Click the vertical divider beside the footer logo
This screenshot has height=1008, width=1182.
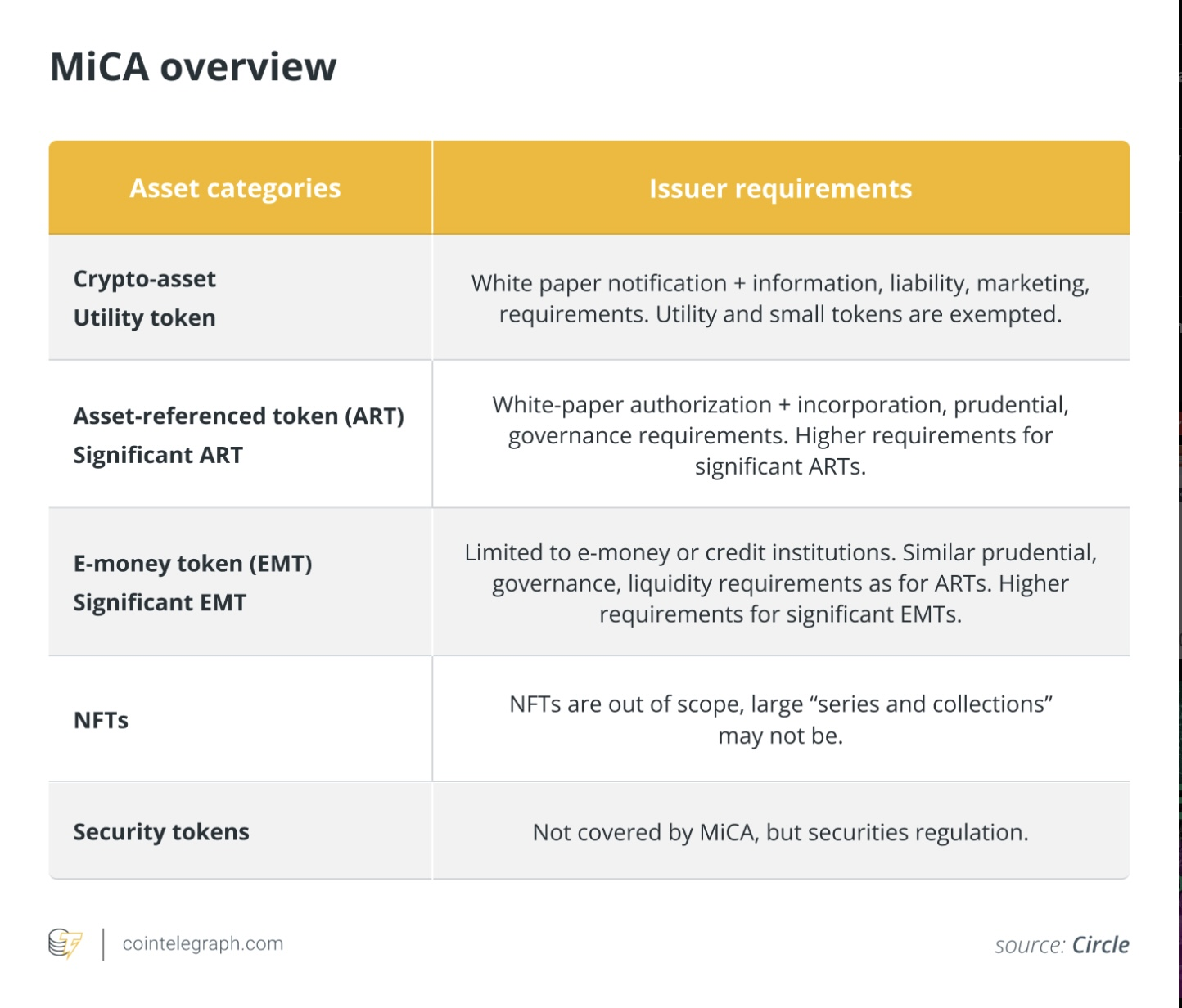pos(103,943)
